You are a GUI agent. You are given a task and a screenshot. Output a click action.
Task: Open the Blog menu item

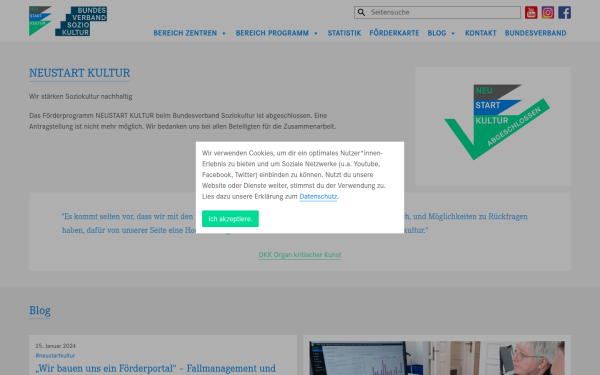click(437, 33)
